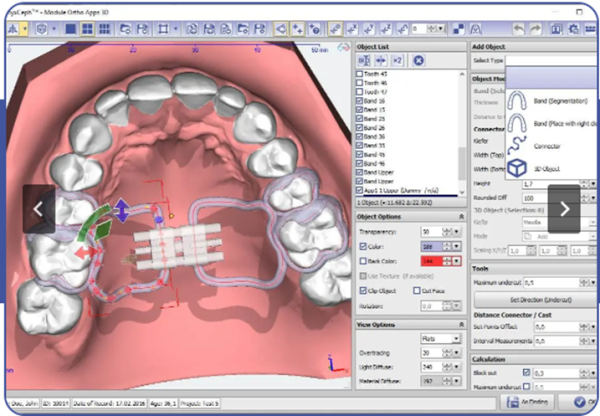Click the highlighted camera view icon
This screenshot has height=416, width=600.
280,29
